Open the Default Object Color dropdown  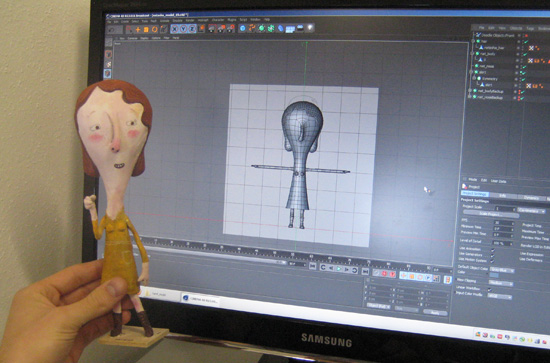click(x=502, y=270)
